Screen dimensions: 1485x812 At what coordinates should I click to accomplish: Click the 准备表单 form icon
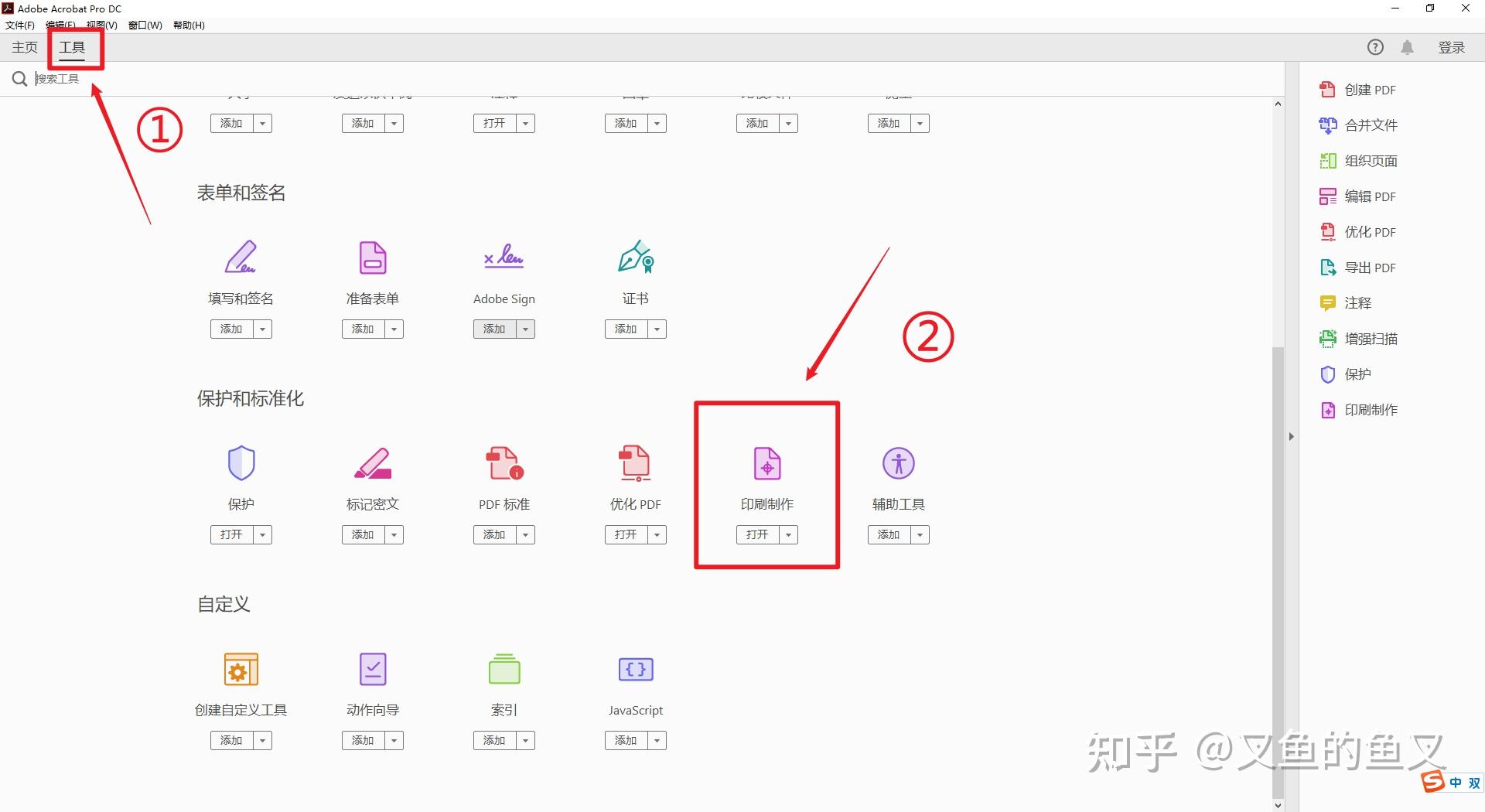click(373, 258)
